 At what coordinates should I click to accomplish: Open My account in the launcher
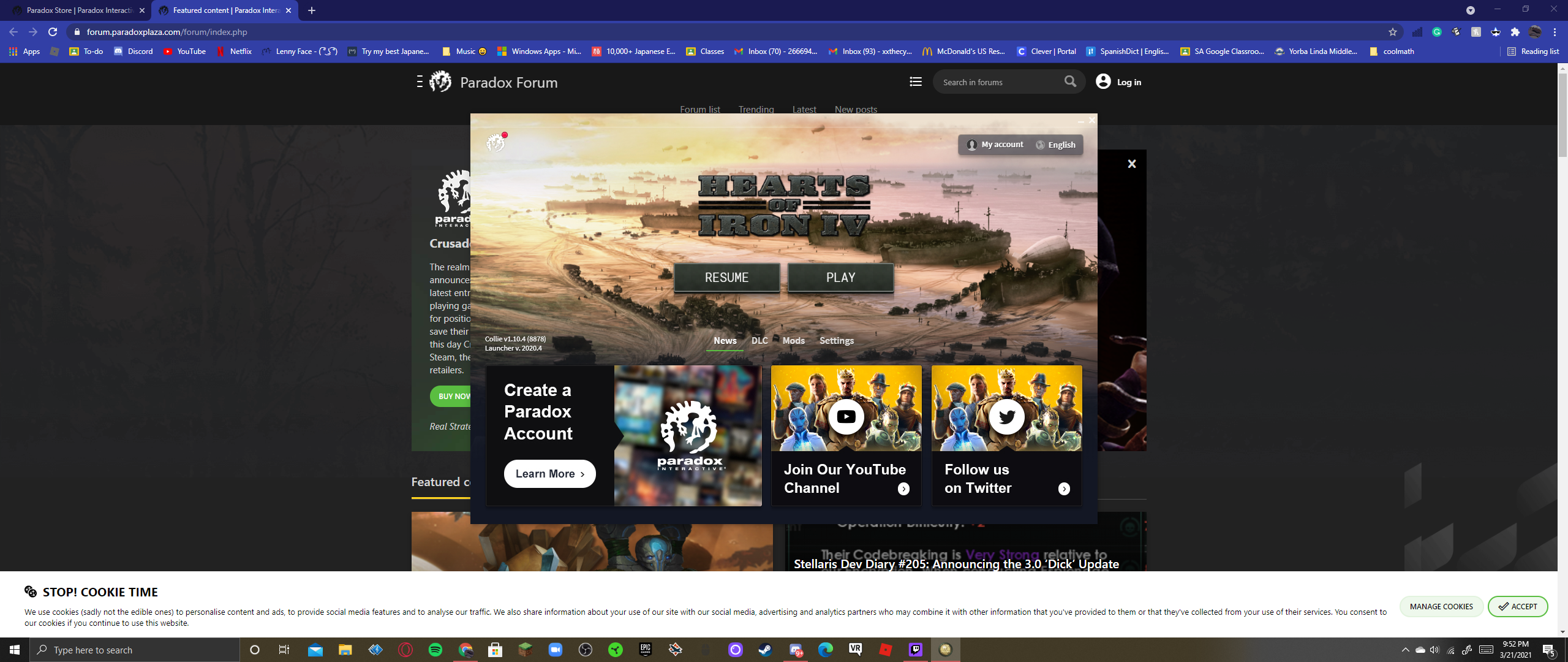995,145
